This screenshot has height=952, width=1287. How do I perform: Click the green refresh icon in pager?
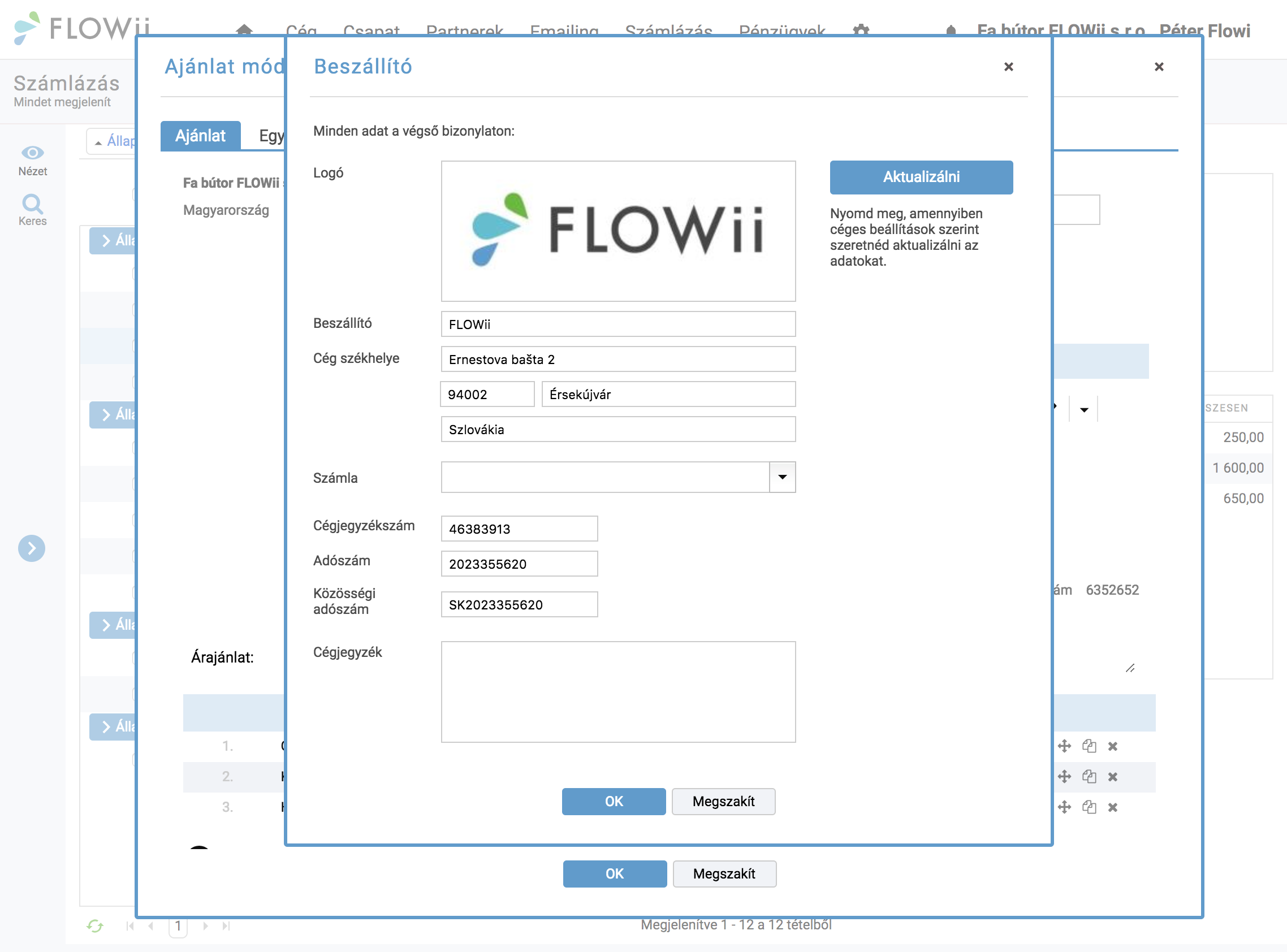(94, 926)
